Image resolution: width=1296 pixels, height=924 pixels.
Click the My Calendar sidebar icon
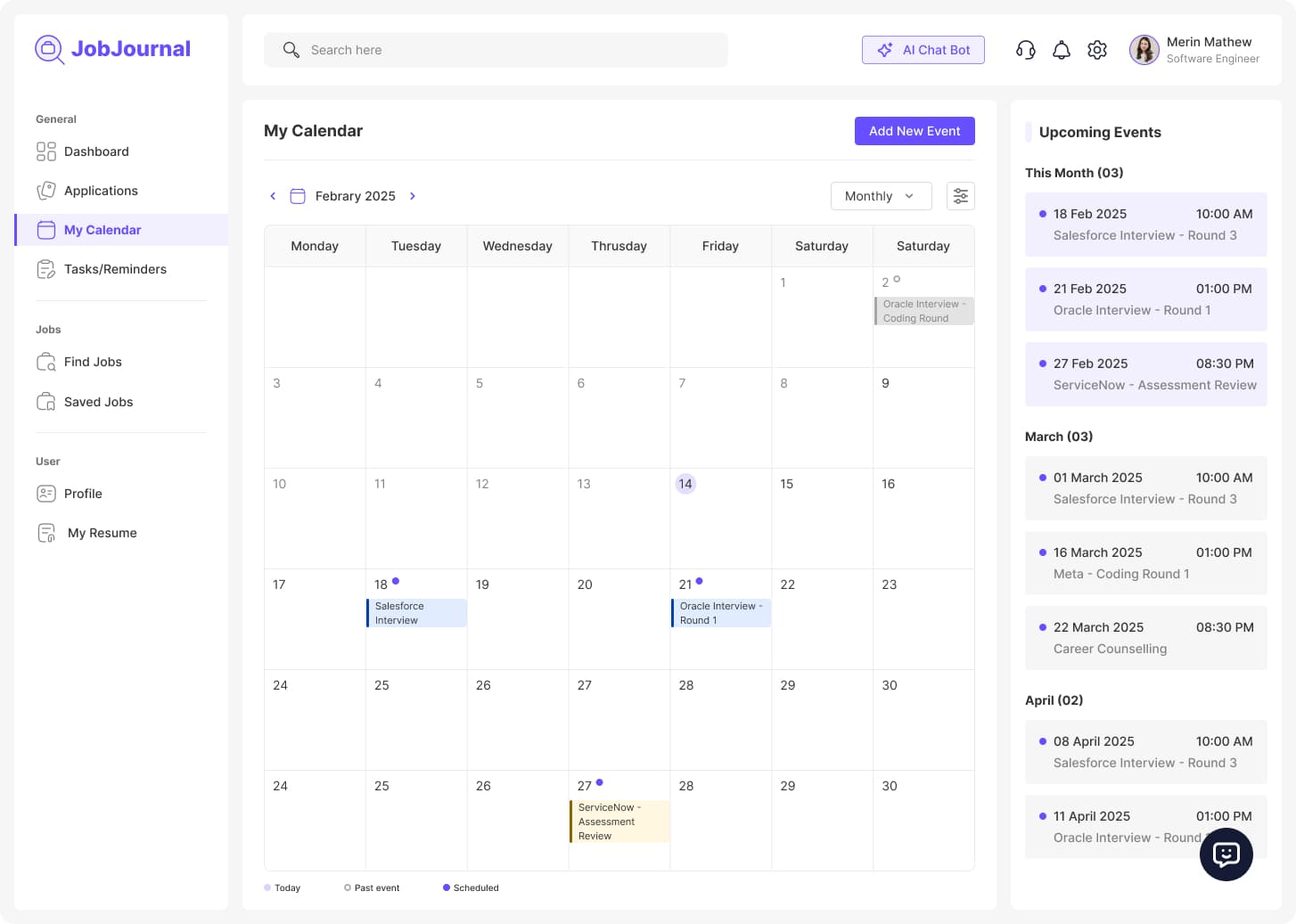click(46, 230)
